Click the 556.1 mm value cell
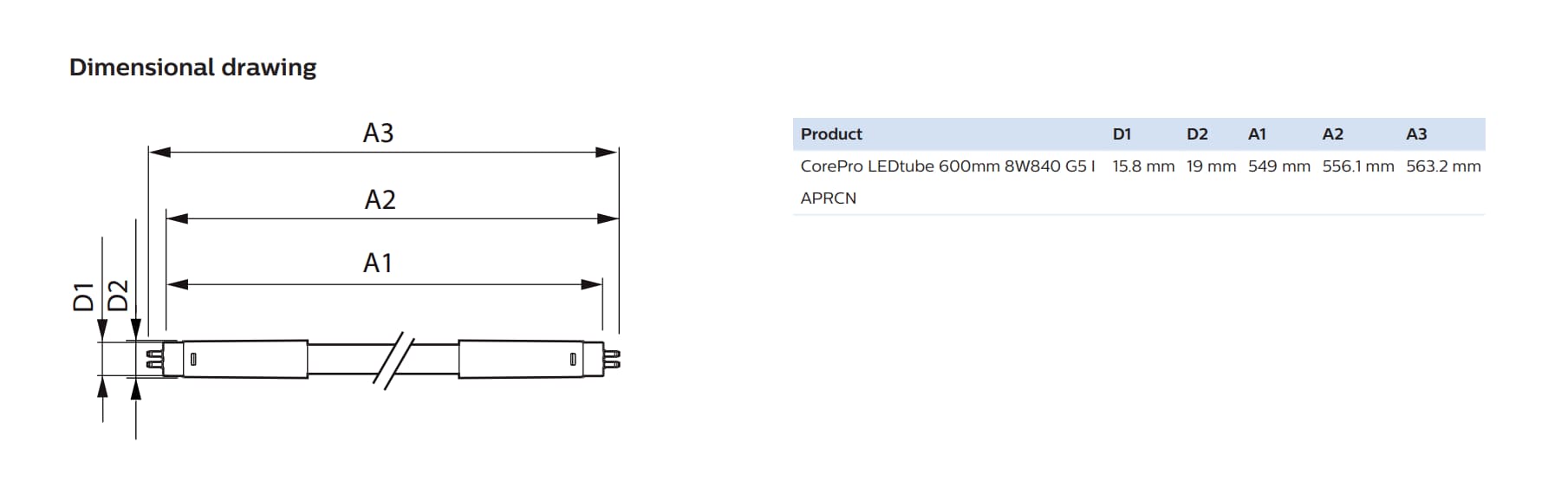 tap(1358, 166)
